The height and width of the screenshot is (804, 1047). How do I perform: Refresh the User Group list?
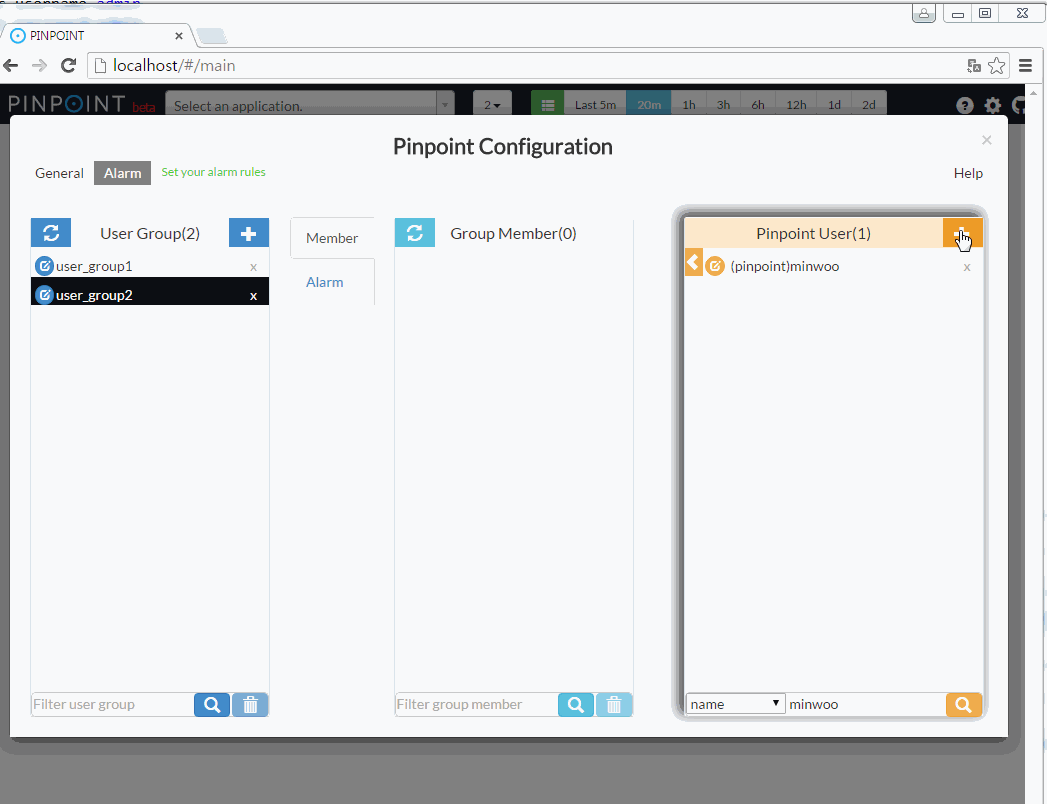tap(51, 233)
